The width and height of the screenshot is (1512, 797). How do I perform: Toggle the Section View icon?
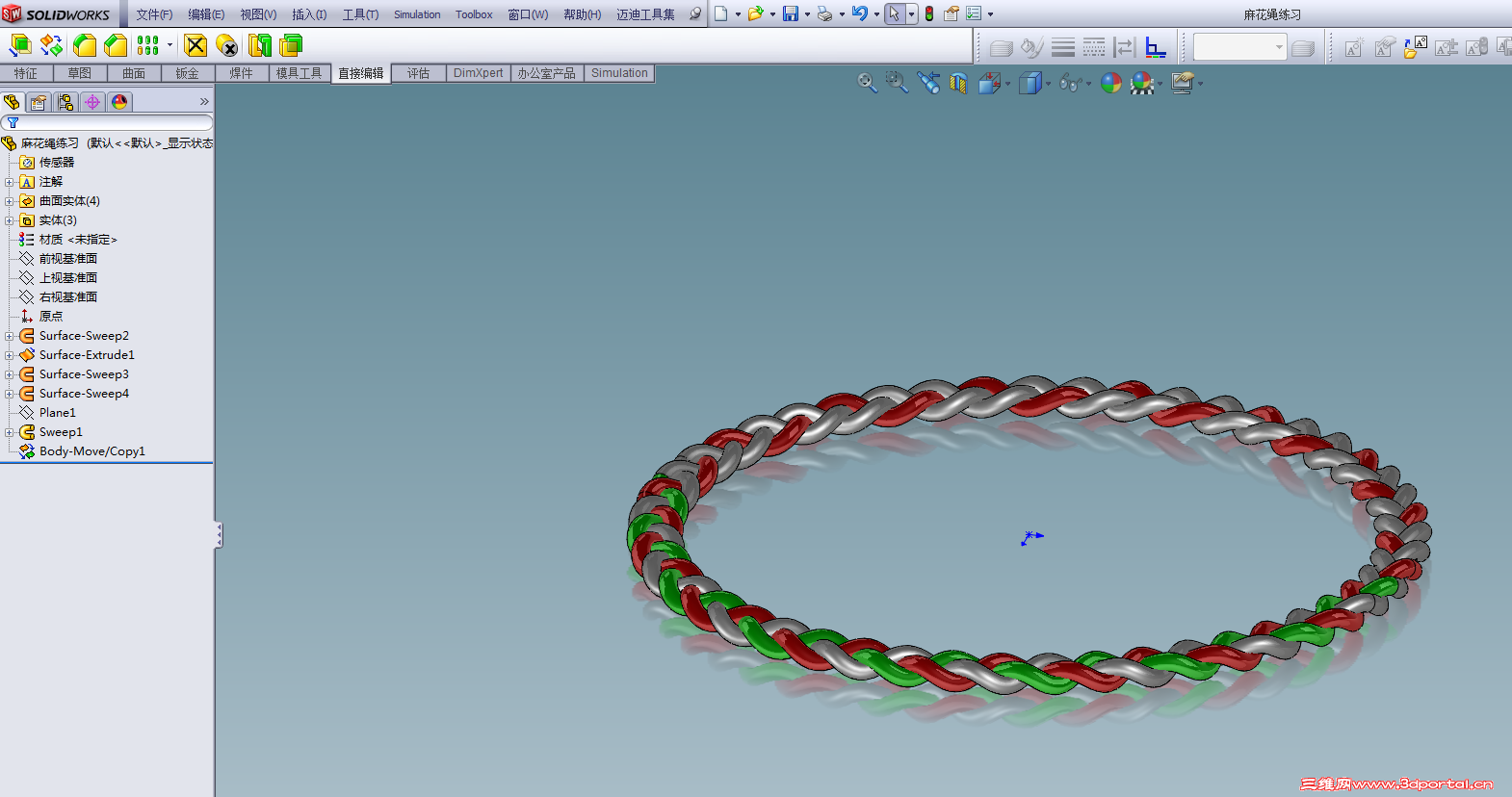tap(958, 84)
